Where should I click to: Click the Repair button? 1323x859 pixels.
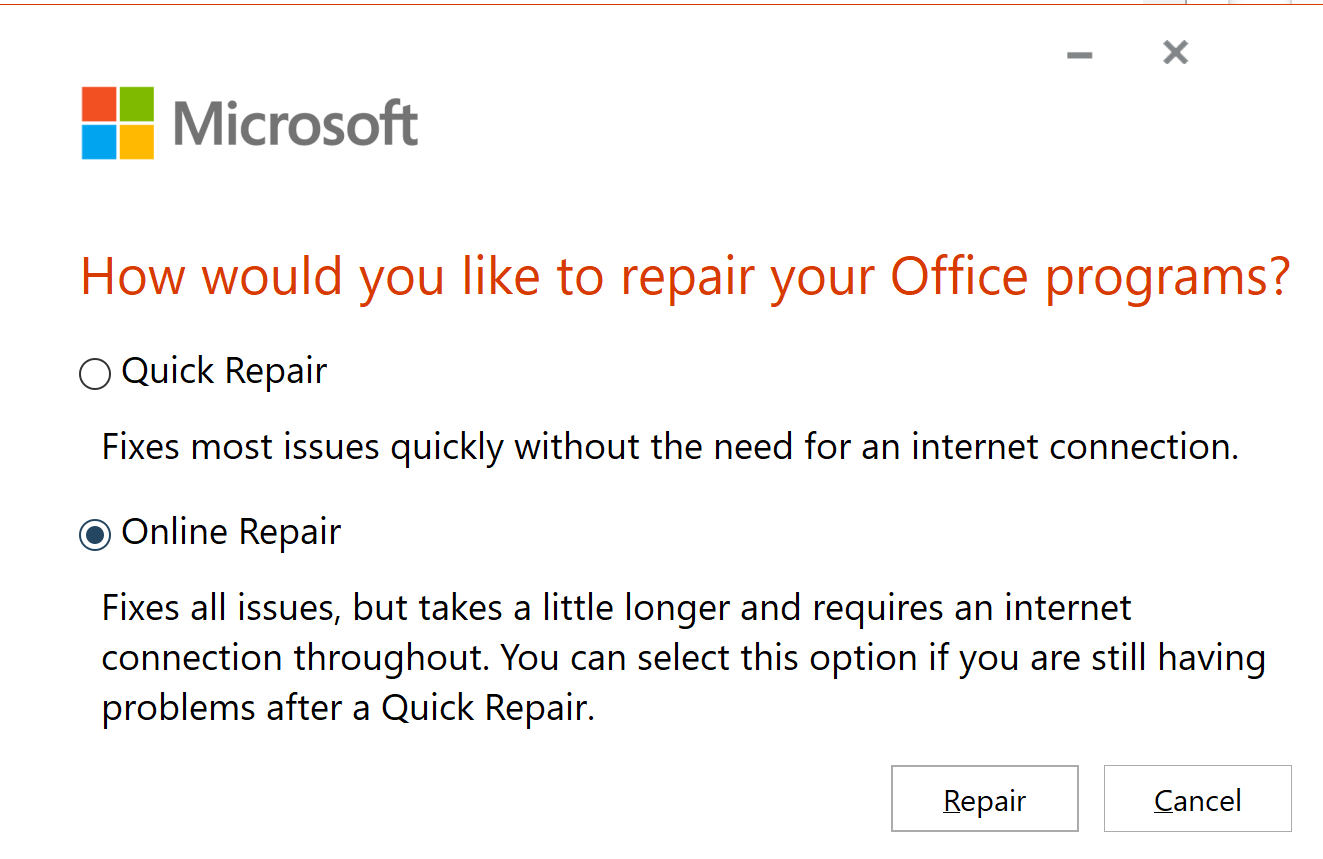984,800
